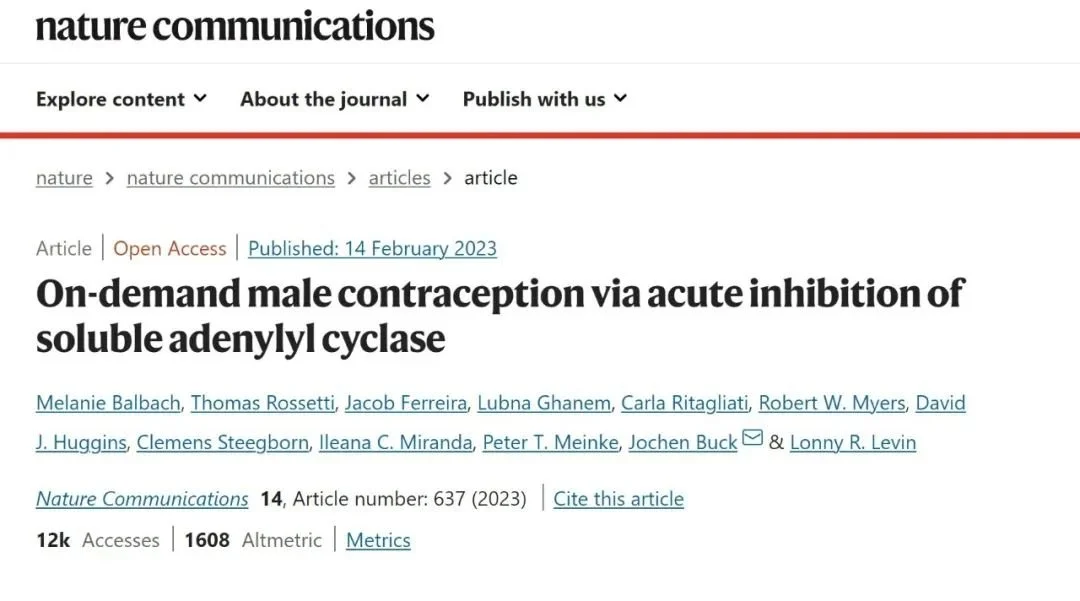Go to nature breadcrumb link
This screenshot has width=1080, height=601.
coord(64,178)
